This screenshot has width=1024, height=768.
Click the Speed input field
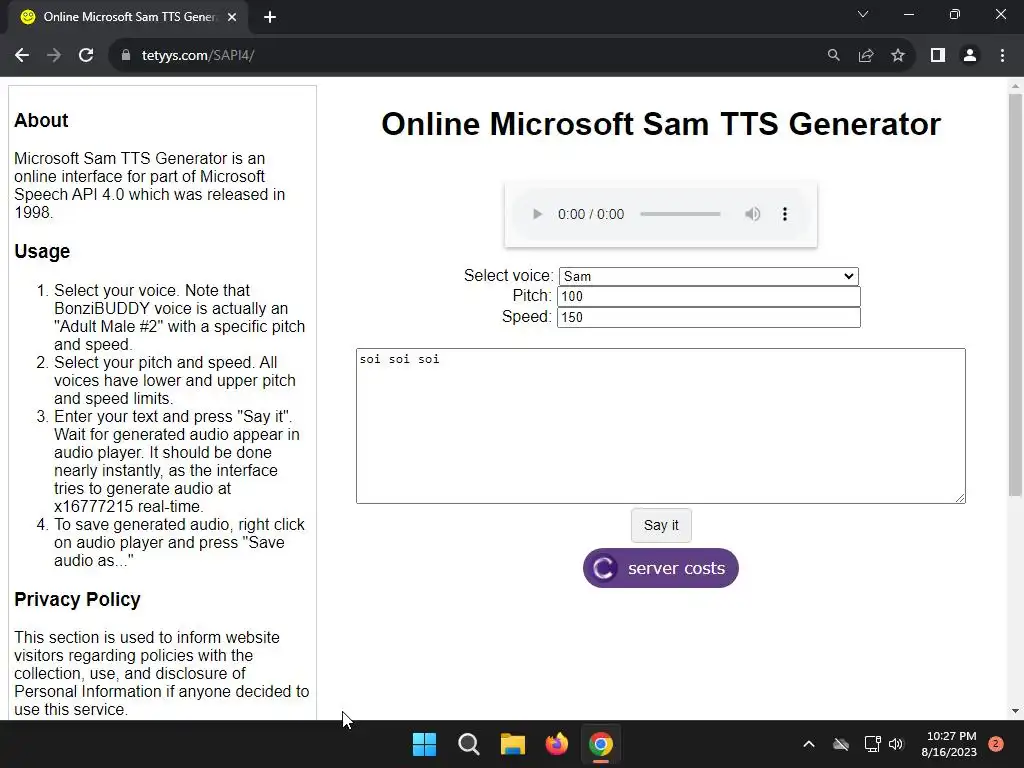point(709,317)
